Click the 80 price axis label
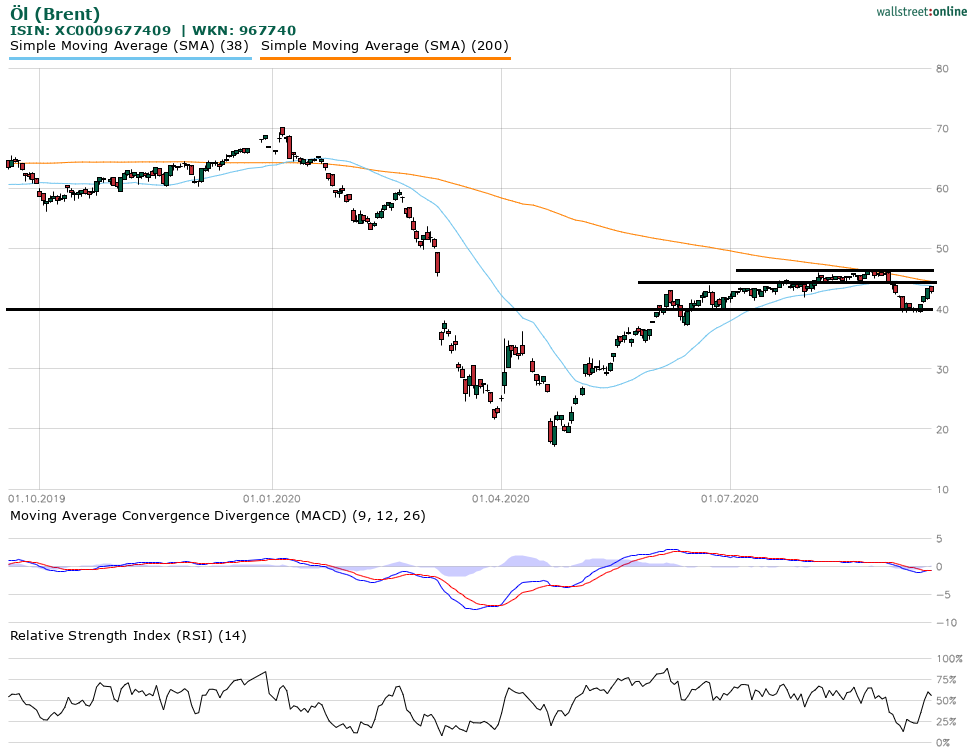 (942, 68)
